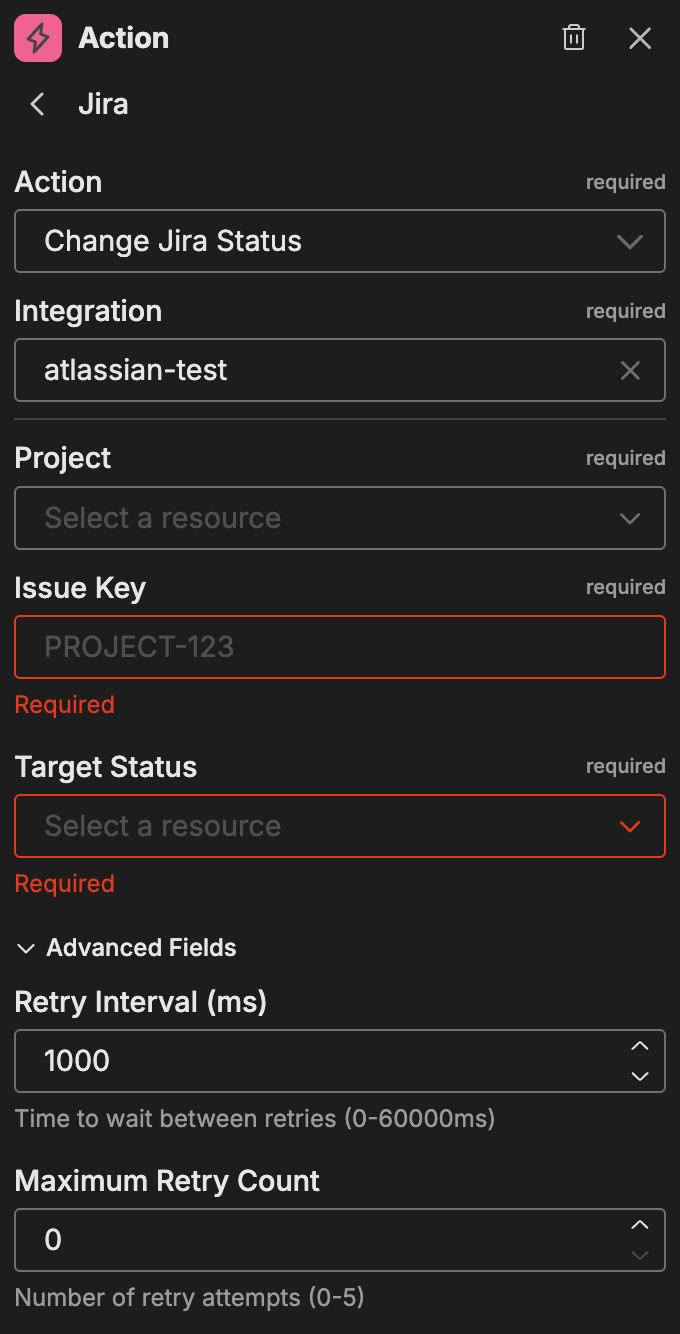This screenshot has height=1334, width=680.
Task: Click the Action dropdown chevron
Action: click(629, 241)
